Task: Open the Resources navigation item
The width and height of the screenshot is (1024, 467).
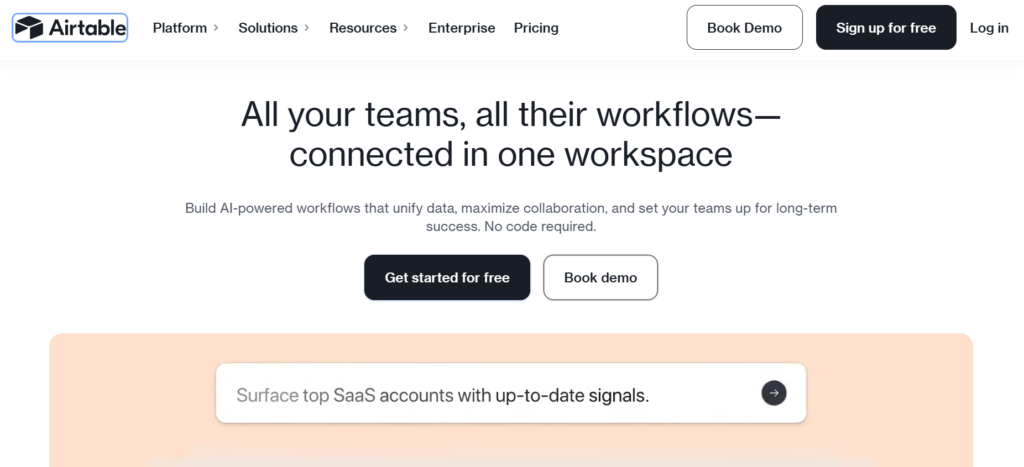Action: click(363, 28)
